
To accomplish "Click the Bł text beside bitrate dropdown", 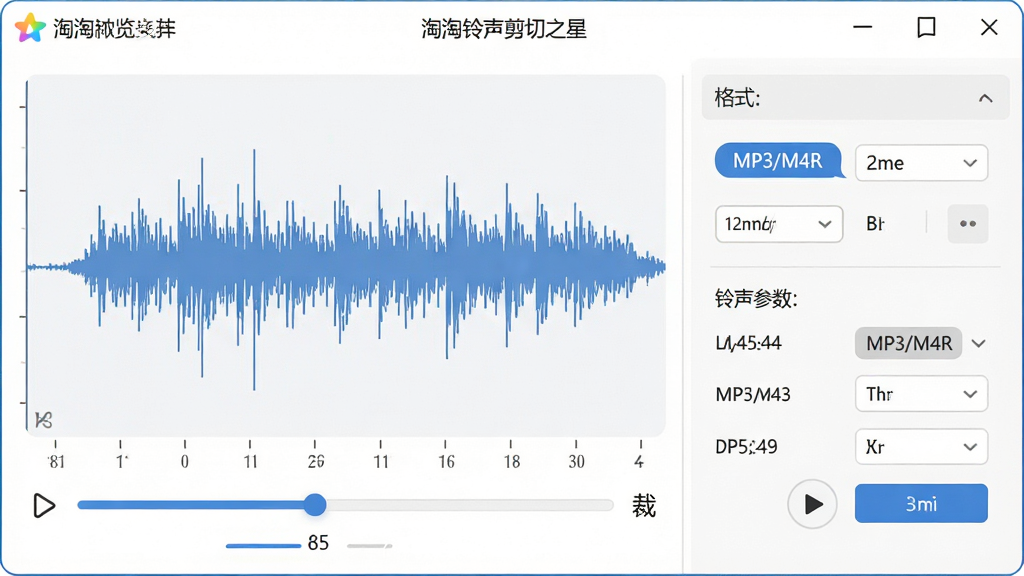I will point(875,224).
